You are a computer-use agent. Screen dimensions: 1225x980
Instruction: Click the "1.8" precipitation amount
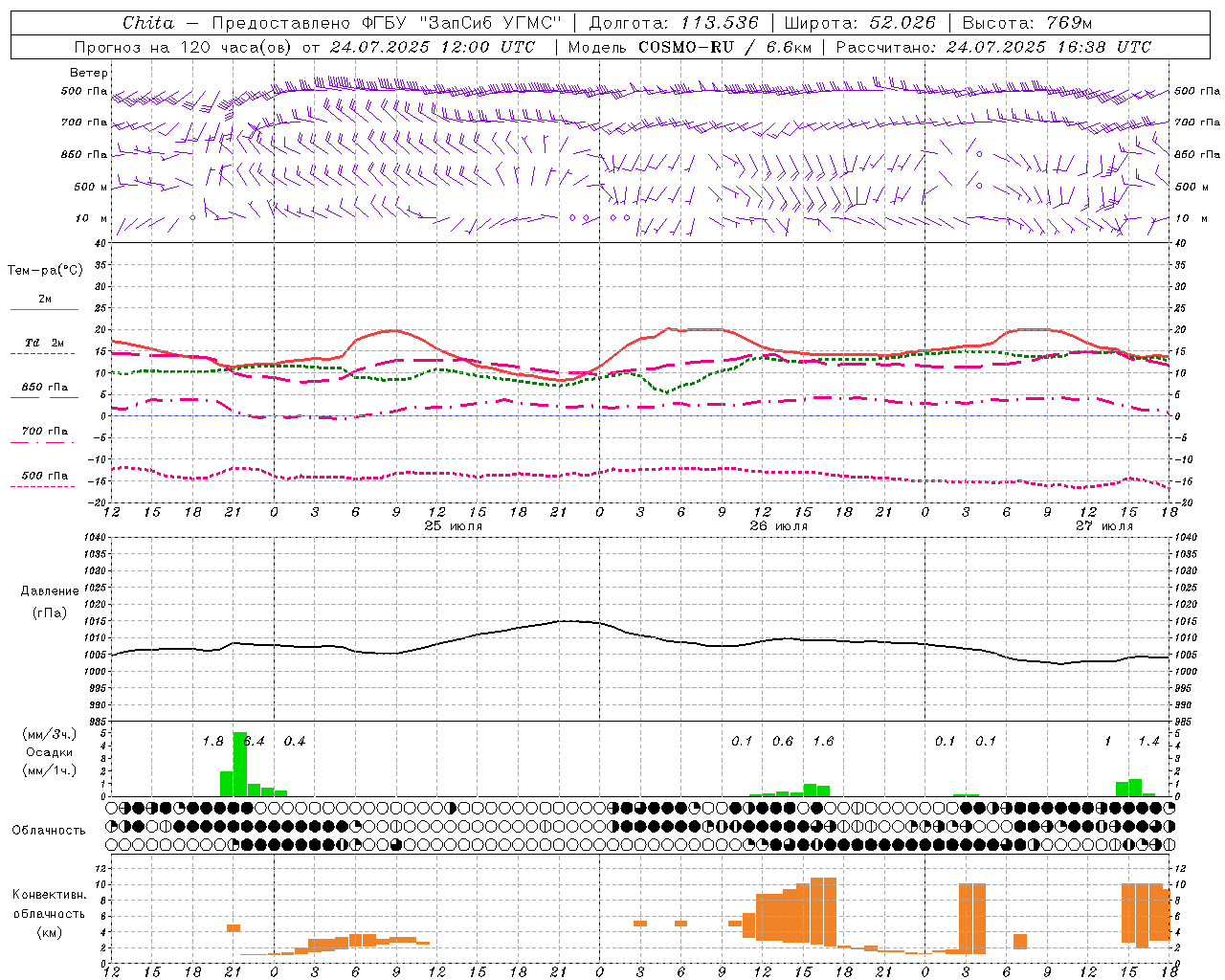tap(212, 742)
